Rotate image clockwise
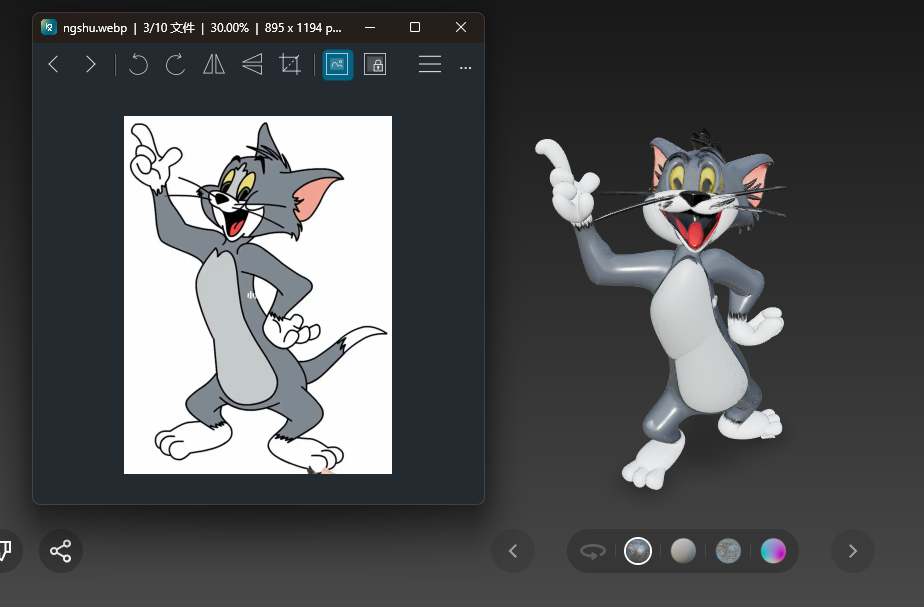 tap(176, 64)
